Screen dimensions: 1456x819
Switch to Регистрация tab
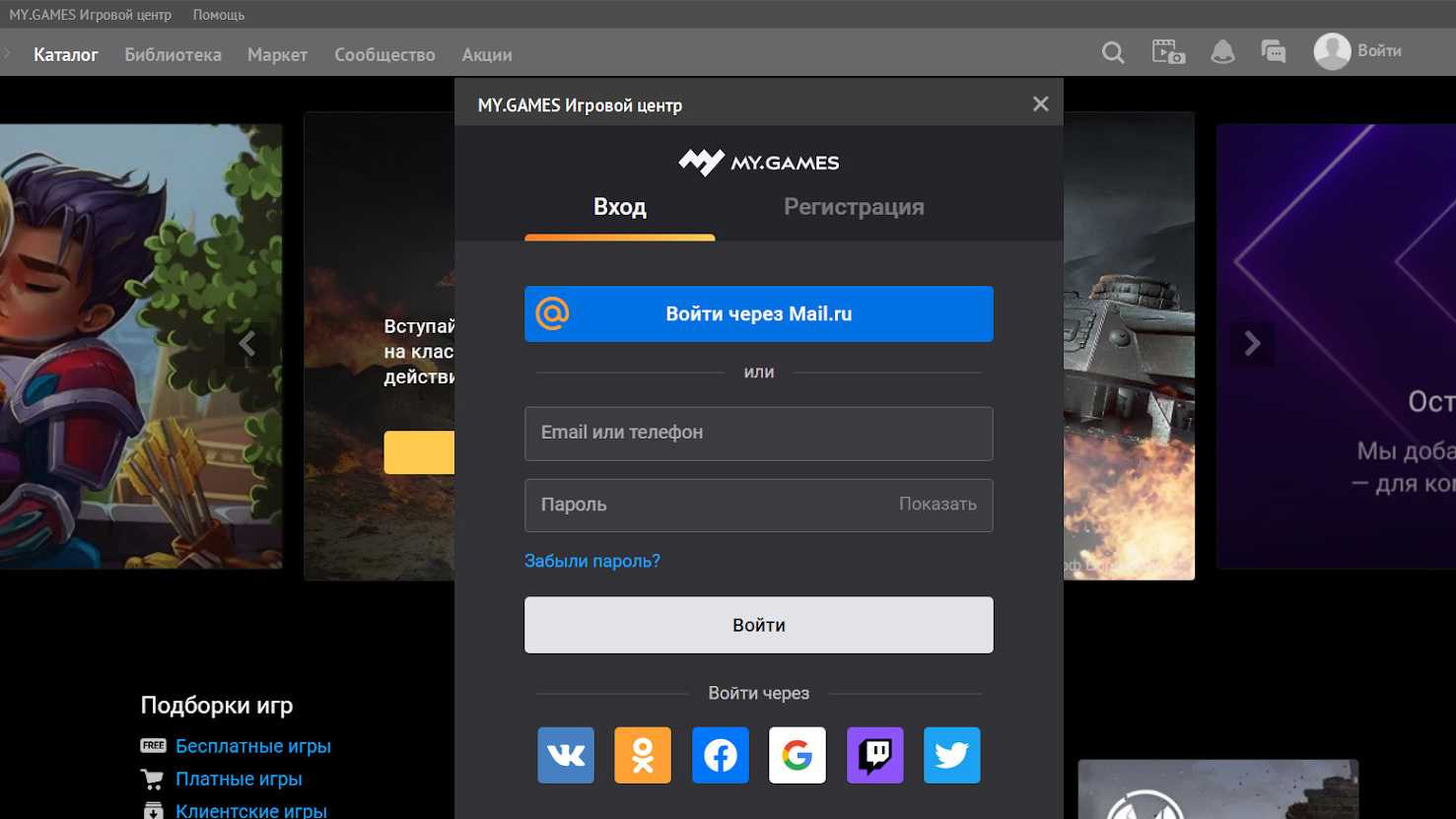(x=854, y=207)
